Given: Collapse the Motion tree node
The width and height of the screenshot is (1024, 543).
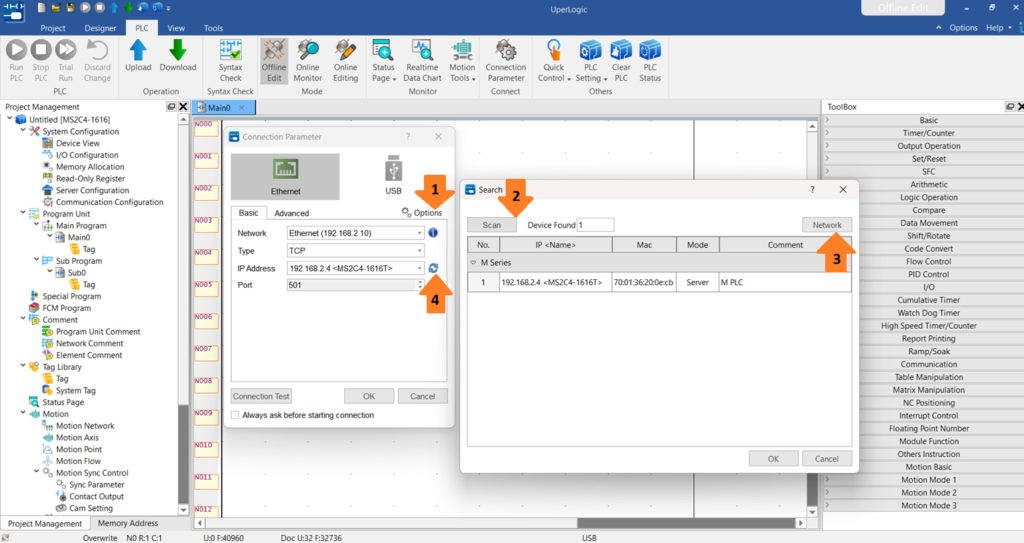Looking at the screenshot, I should [23, 413].
